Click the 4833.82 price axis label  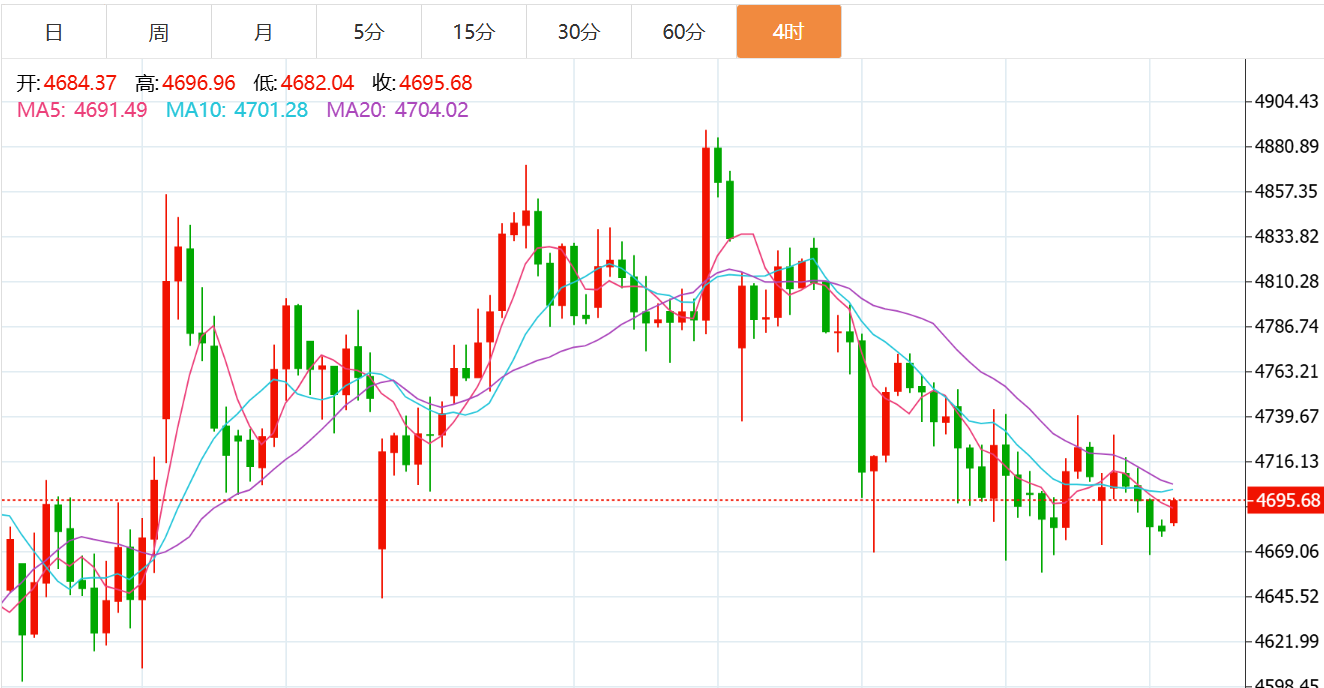(1288, 236)
